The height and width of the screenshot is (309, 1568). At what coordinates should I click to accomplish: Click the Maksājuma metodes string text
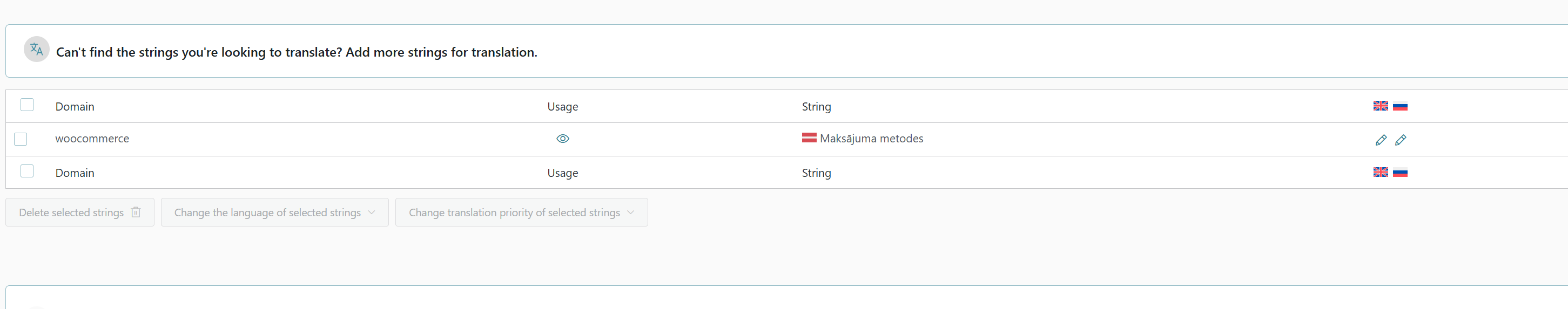coord(871,139)
